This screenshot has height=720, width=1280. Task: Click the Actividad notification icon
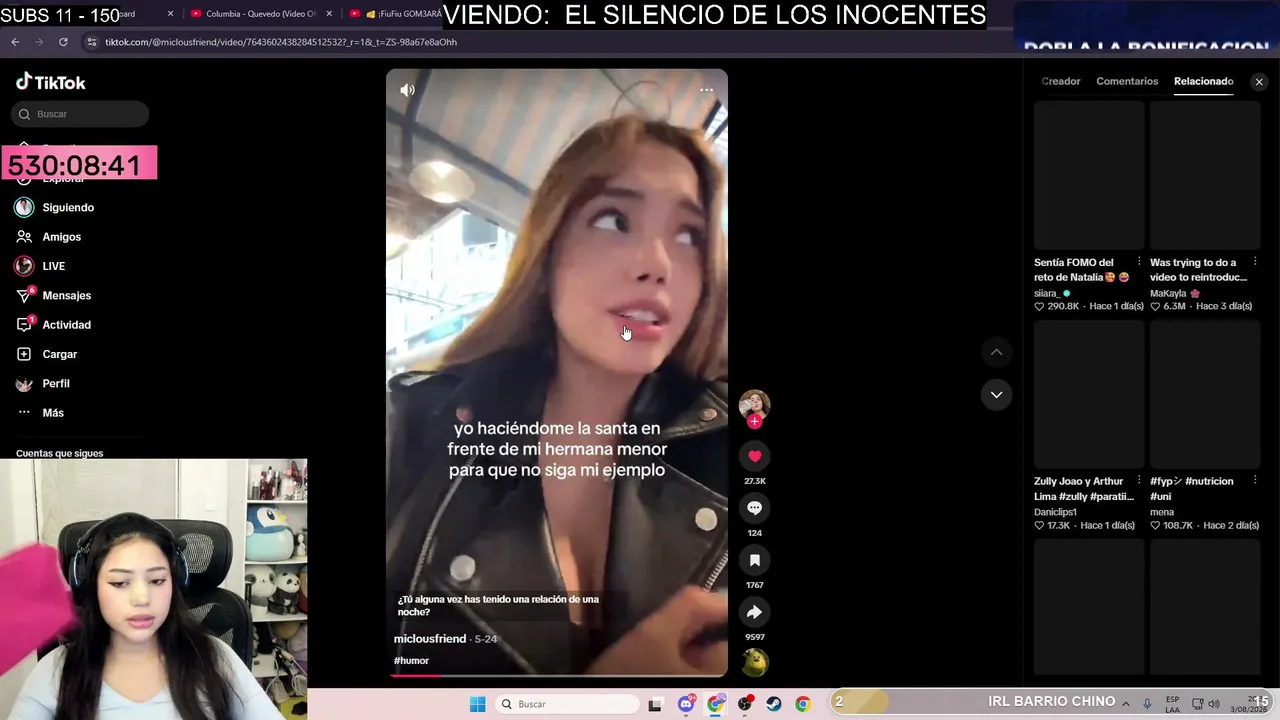click(24, 325)
